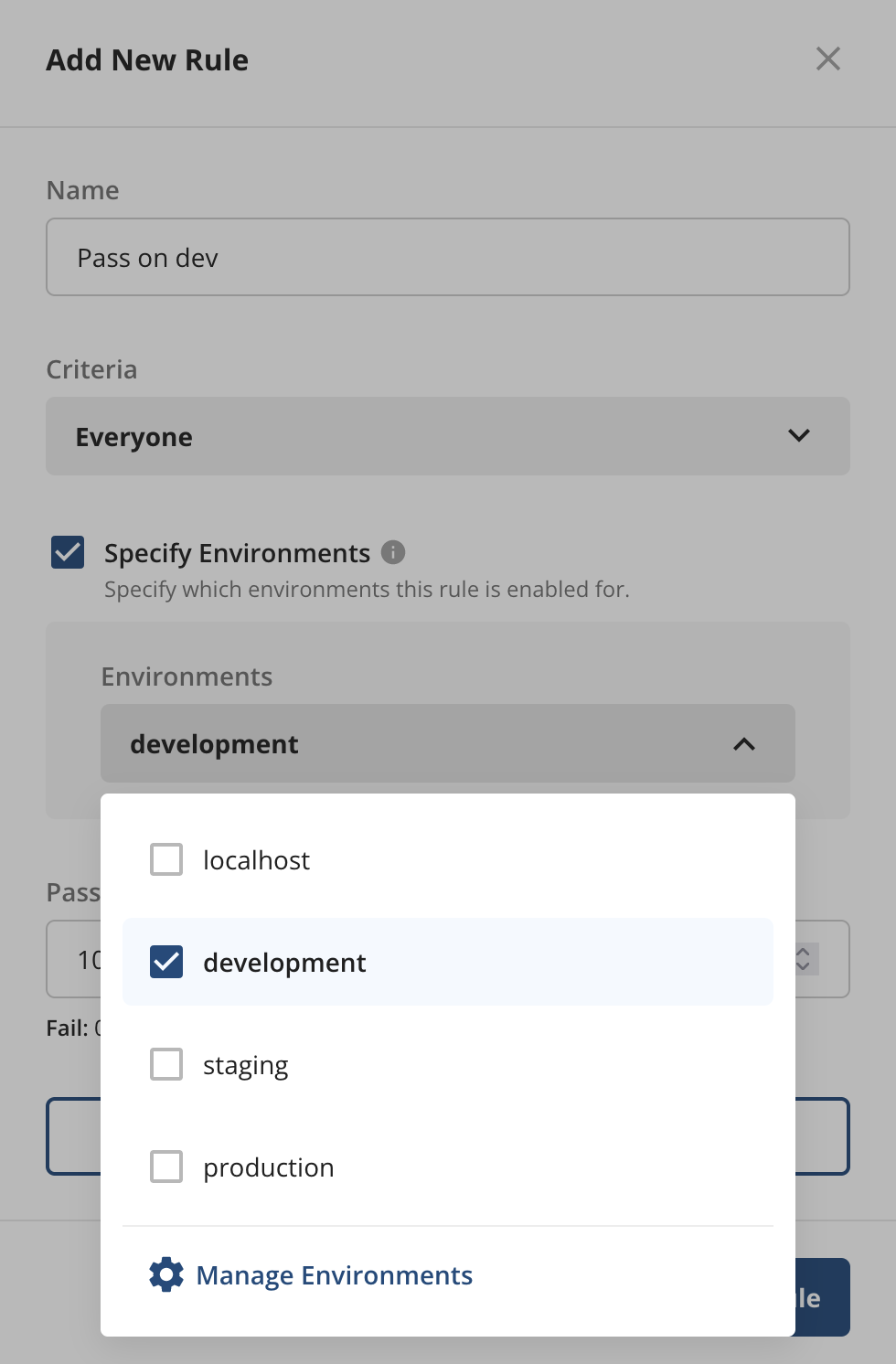Uncheck the development environment

point(165,962)
